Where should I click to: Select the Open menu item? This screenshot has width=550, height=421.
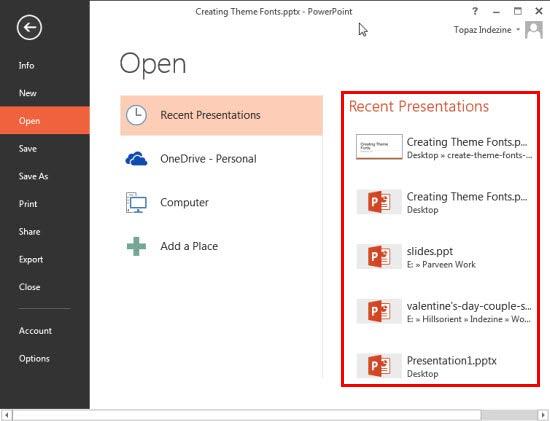[x=45, y=121]
